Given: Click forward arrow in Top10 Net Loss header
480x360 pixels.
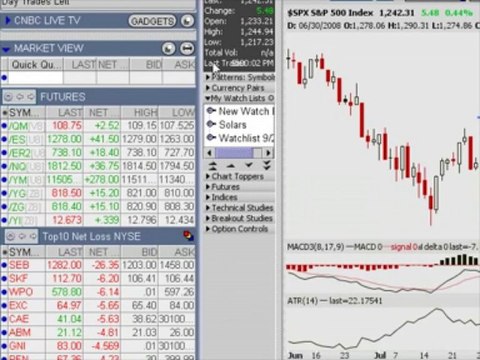Looking at the screenshot, I should [32, 236].
